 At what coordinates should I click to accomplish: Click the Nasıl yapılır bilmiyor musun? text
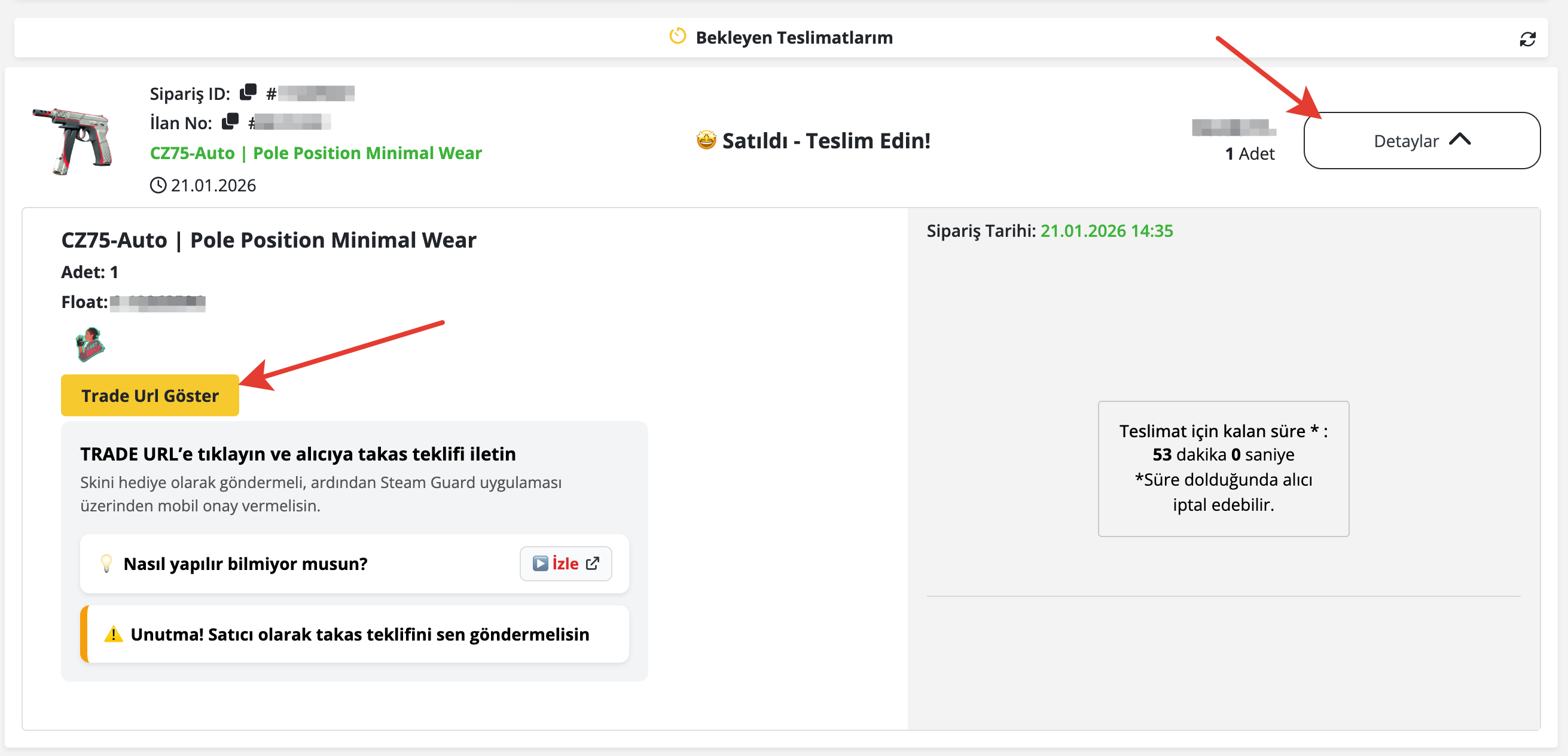pos(245,563)
